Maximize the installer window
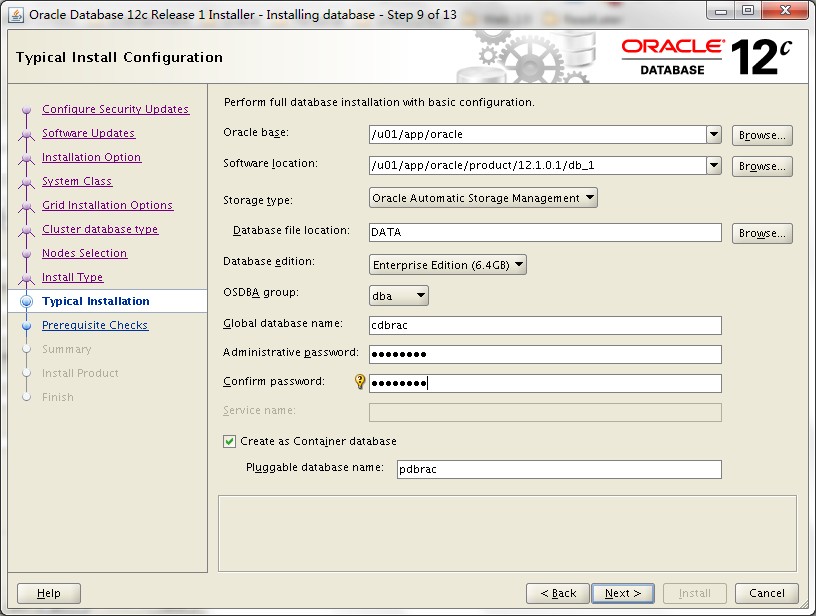This screenshot has height=616, width=816. tap(748, 11)
